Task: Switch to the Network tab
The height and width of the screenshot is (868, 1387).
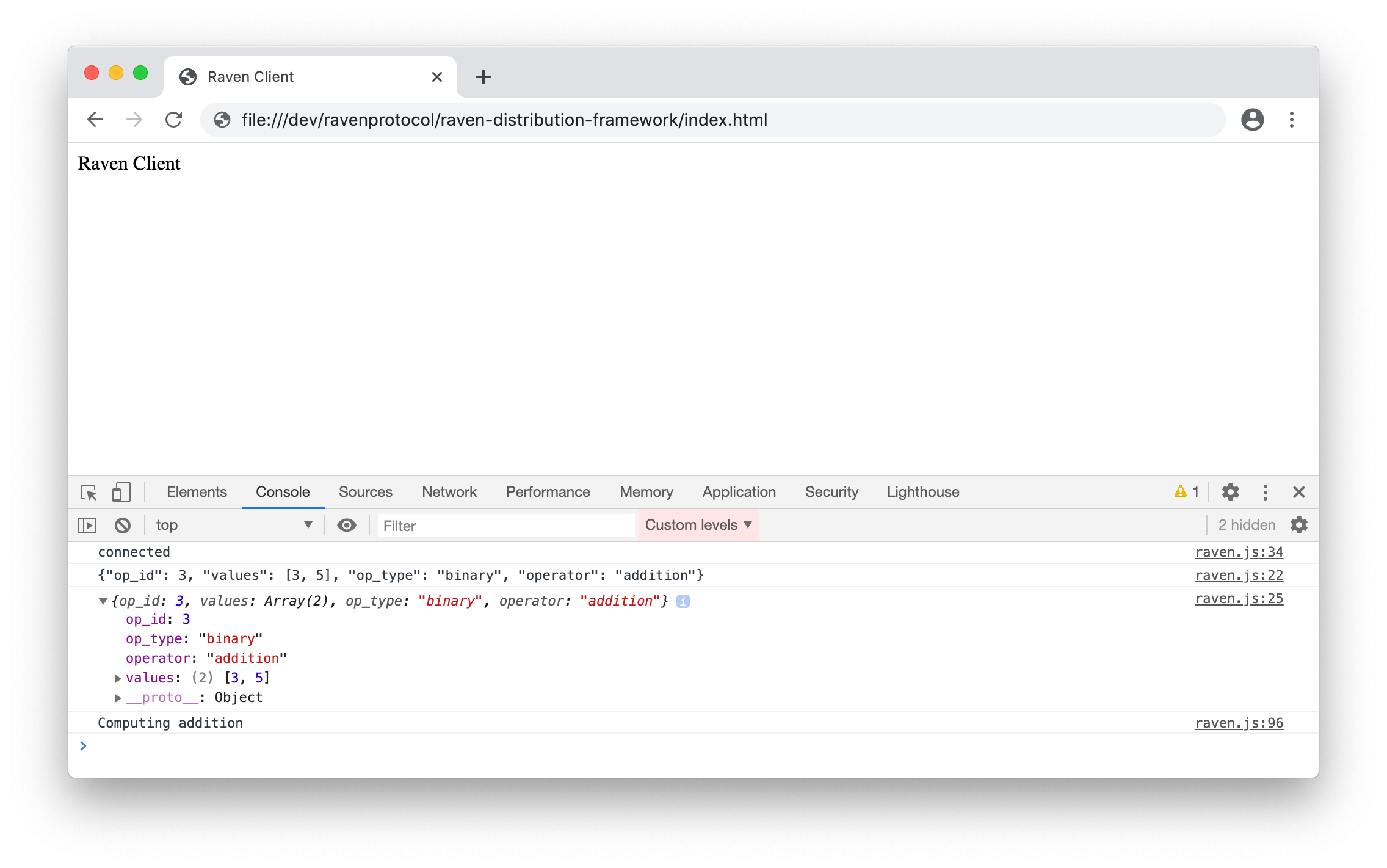Action: 449,492
